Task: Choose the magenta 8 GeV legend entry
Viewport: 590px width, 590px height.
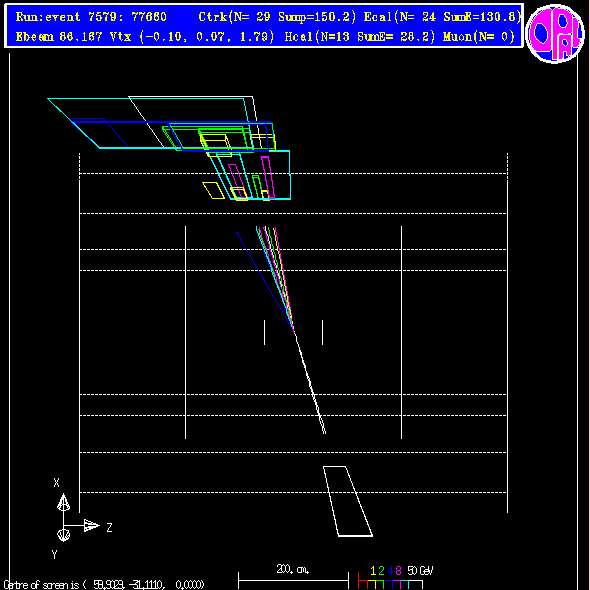Action: tap(398, 571)
